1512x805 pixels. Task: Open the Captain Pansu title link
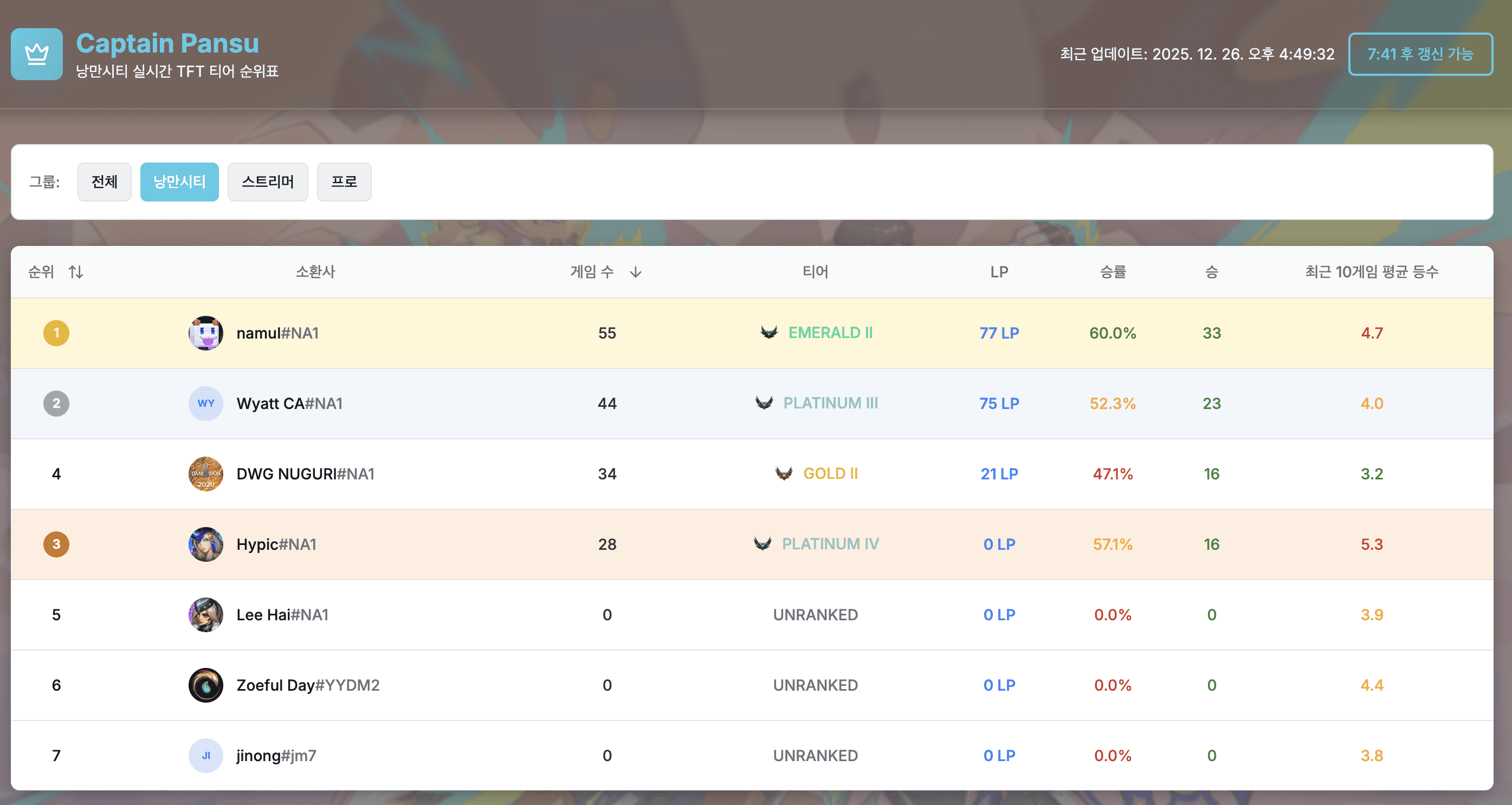point(167,43)
